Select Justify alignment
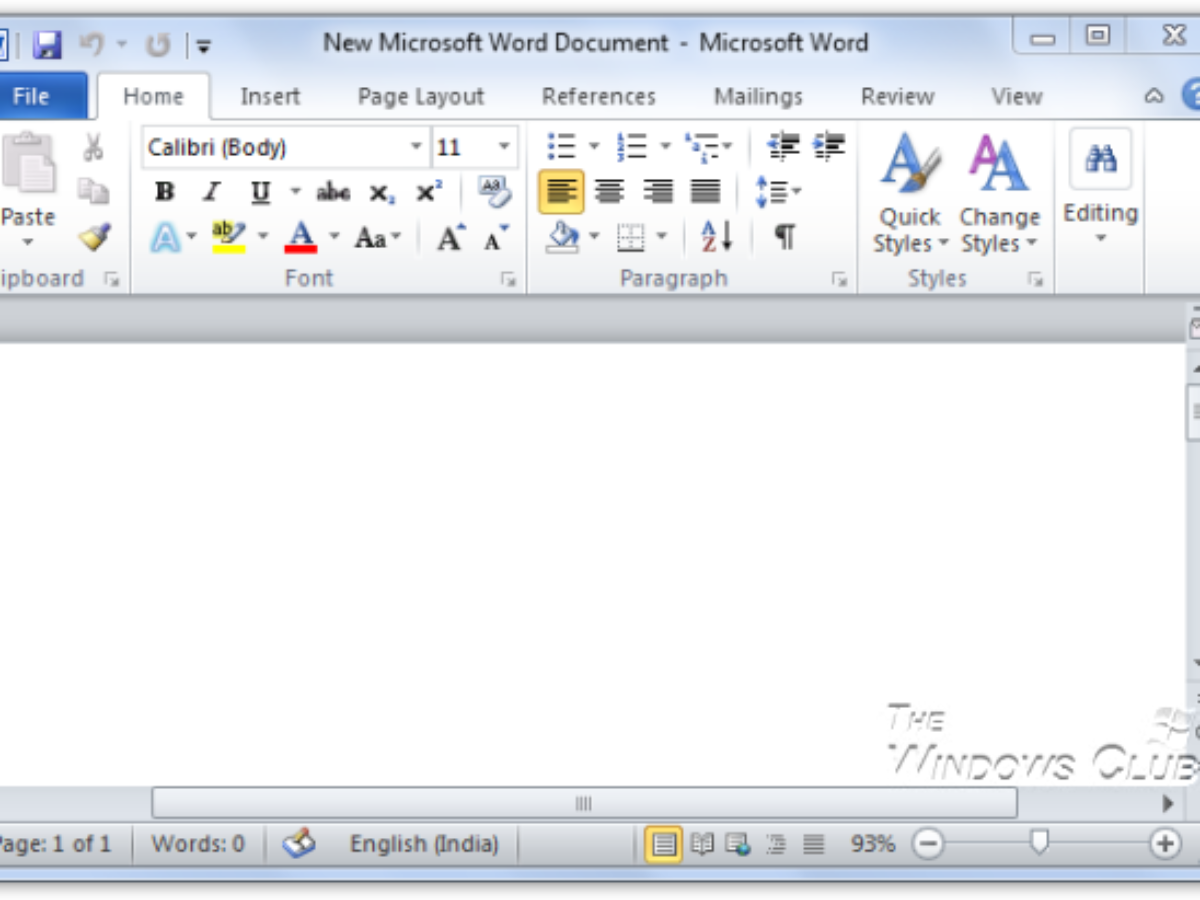This screenshot has height=900, width=1200. click(x=705, y=191)
